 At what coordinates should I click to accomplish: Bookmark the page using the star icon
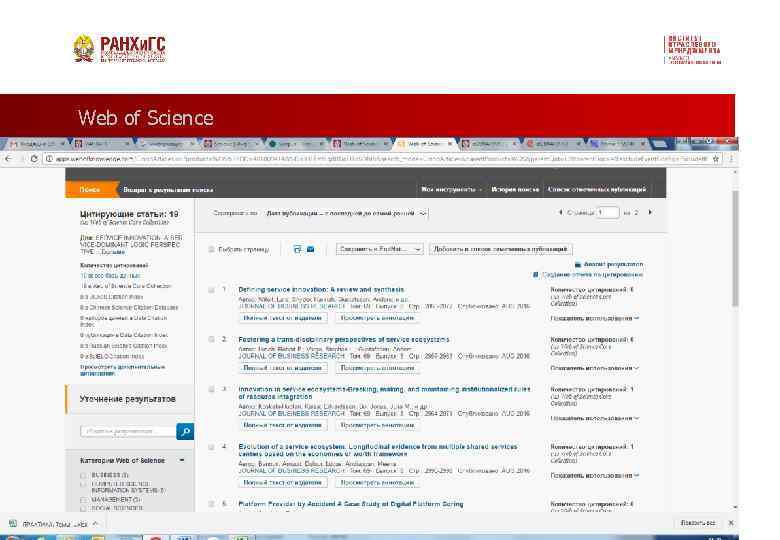click(x=715, y=159)
